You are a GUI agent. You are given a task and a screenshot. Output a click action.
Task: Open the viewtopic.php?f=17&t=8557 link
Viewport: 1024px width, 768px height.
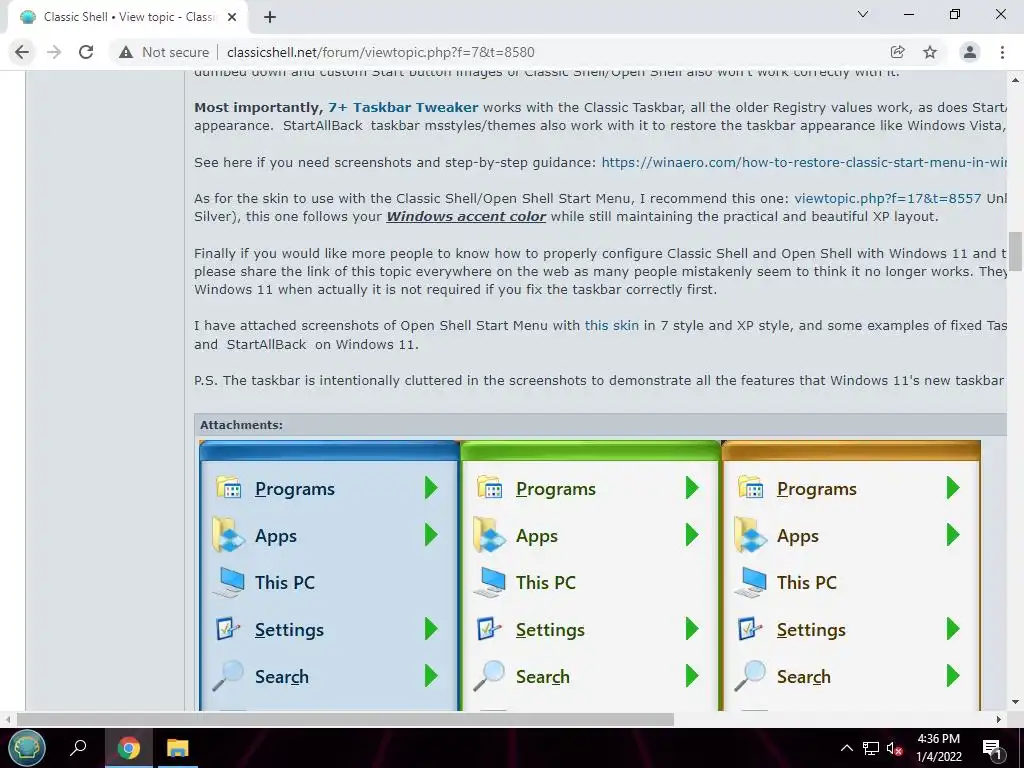888,199
